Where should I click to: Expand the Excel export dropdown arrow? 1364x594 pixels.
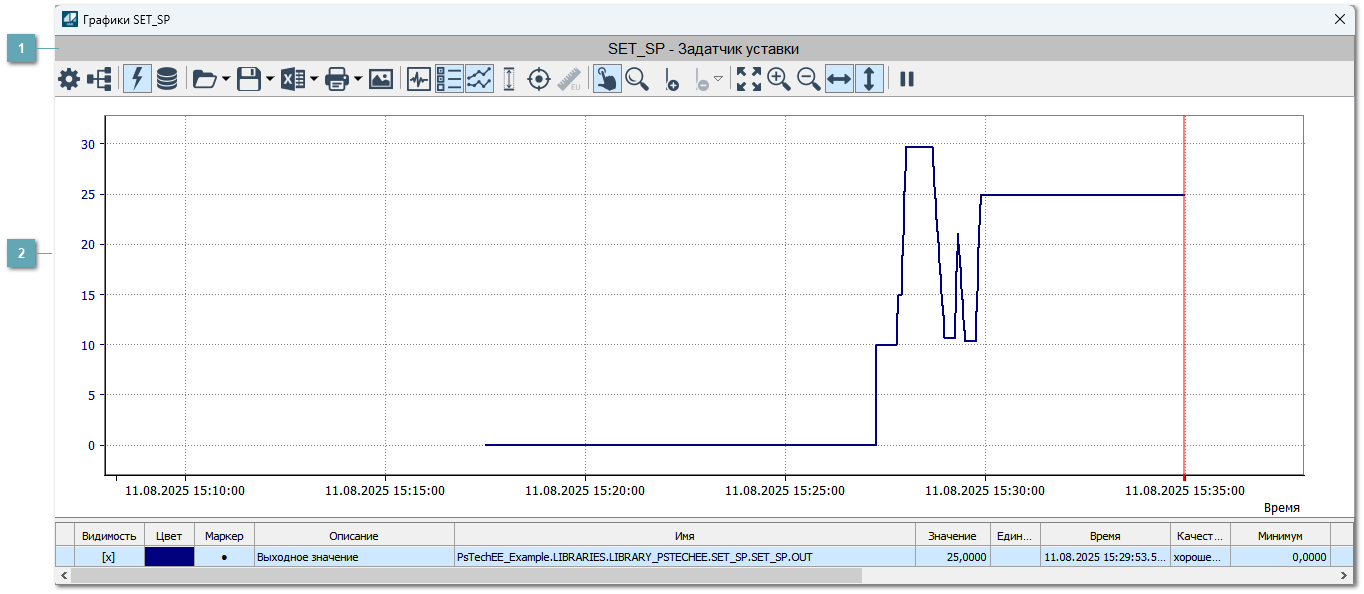tap(314, 80)
